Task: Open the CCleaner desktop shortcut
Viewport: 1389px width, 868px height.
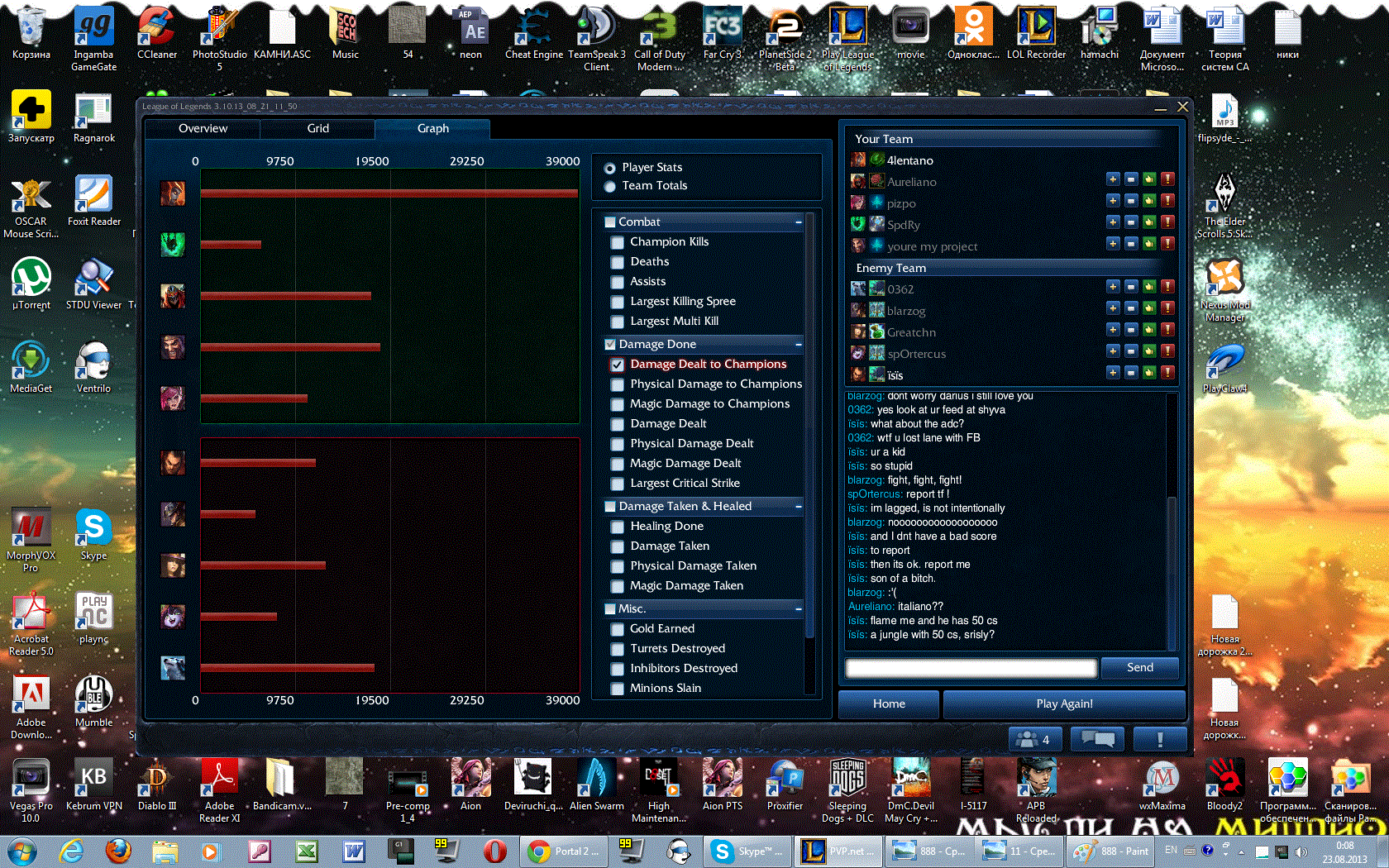Action: 157,34
